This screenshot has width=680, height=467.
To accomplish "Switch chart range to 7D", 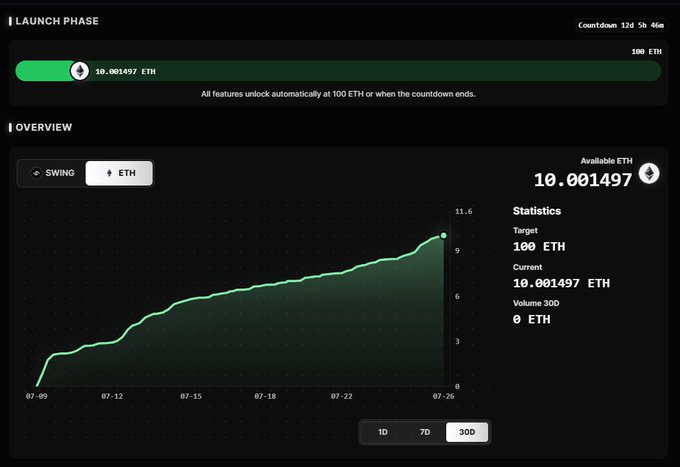I will point(425,432).
